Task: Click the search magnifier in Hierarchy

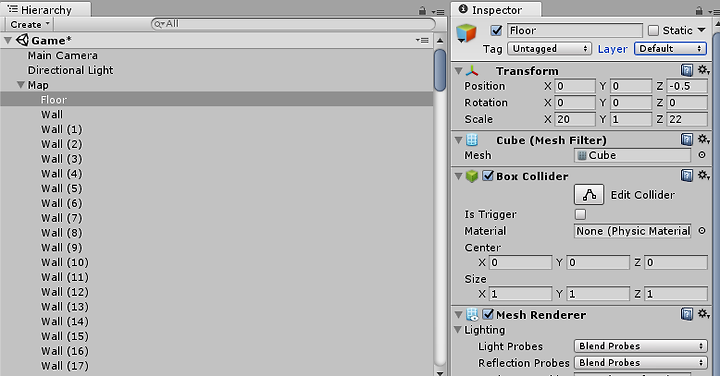Action: click(158, 24)
